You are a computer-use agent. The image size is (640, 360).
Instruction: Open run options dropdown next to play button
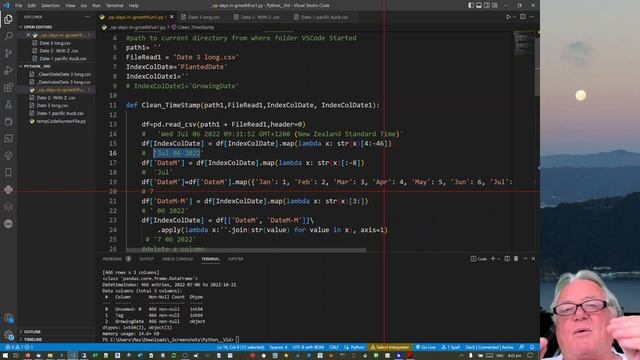[514, 17]
